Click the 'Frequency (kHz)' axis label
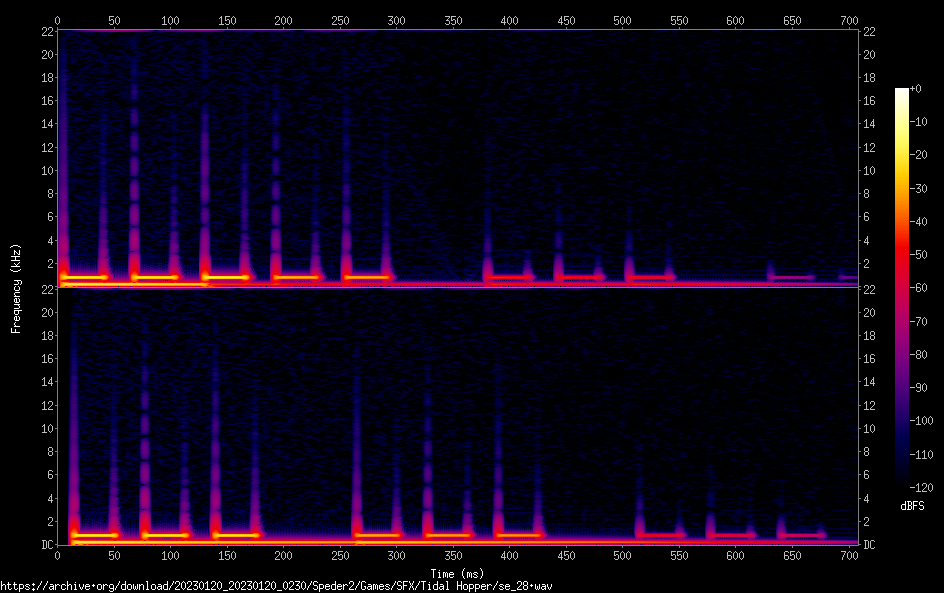944x593 pixels. tap(16, 287)
